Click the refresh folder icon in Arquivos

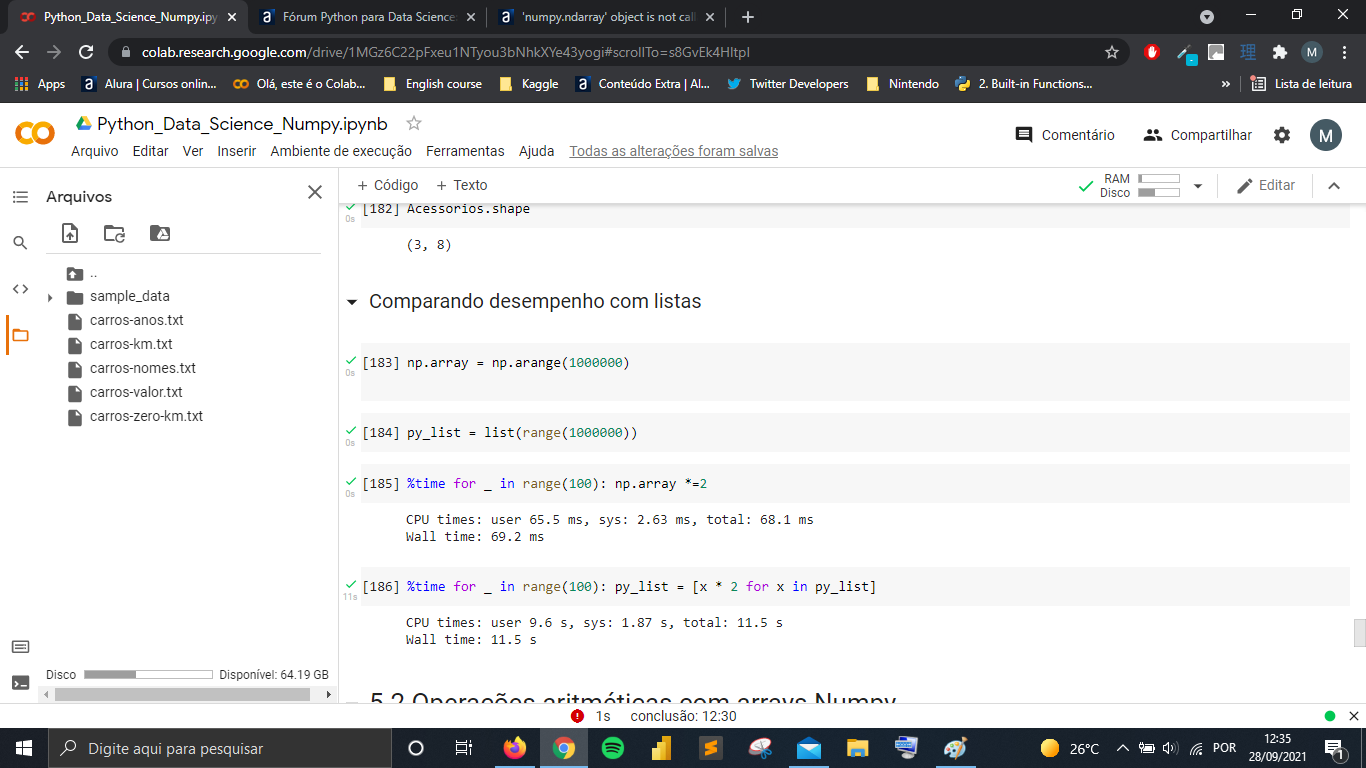115,233
